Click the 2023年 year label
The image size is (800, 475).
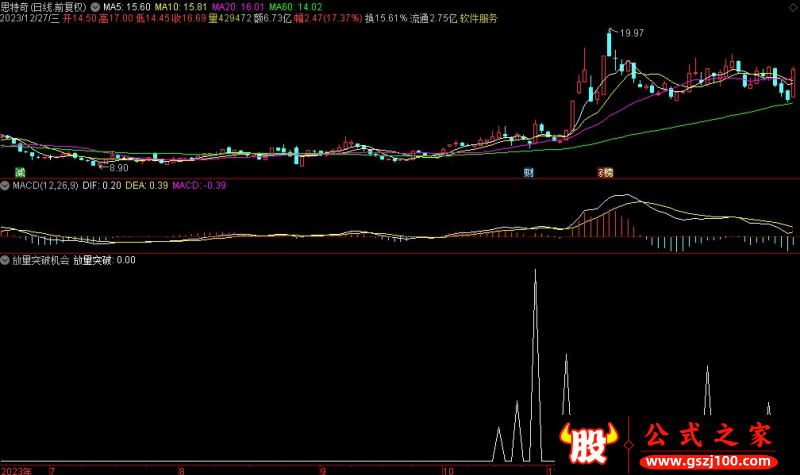tap(16, 470)
